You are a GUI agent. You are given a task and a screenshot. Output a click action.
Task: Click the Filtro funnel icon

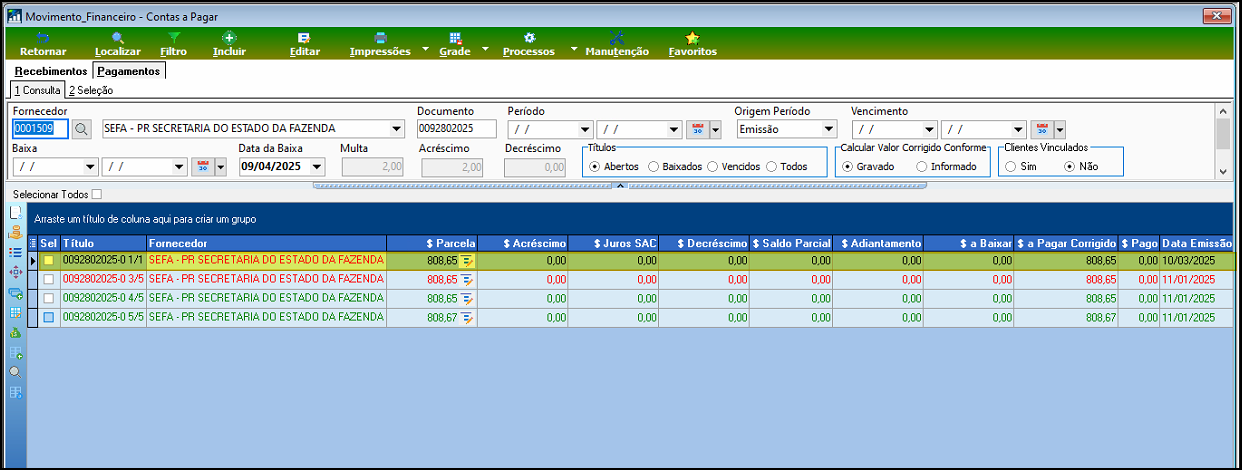[x=174, y=37]
